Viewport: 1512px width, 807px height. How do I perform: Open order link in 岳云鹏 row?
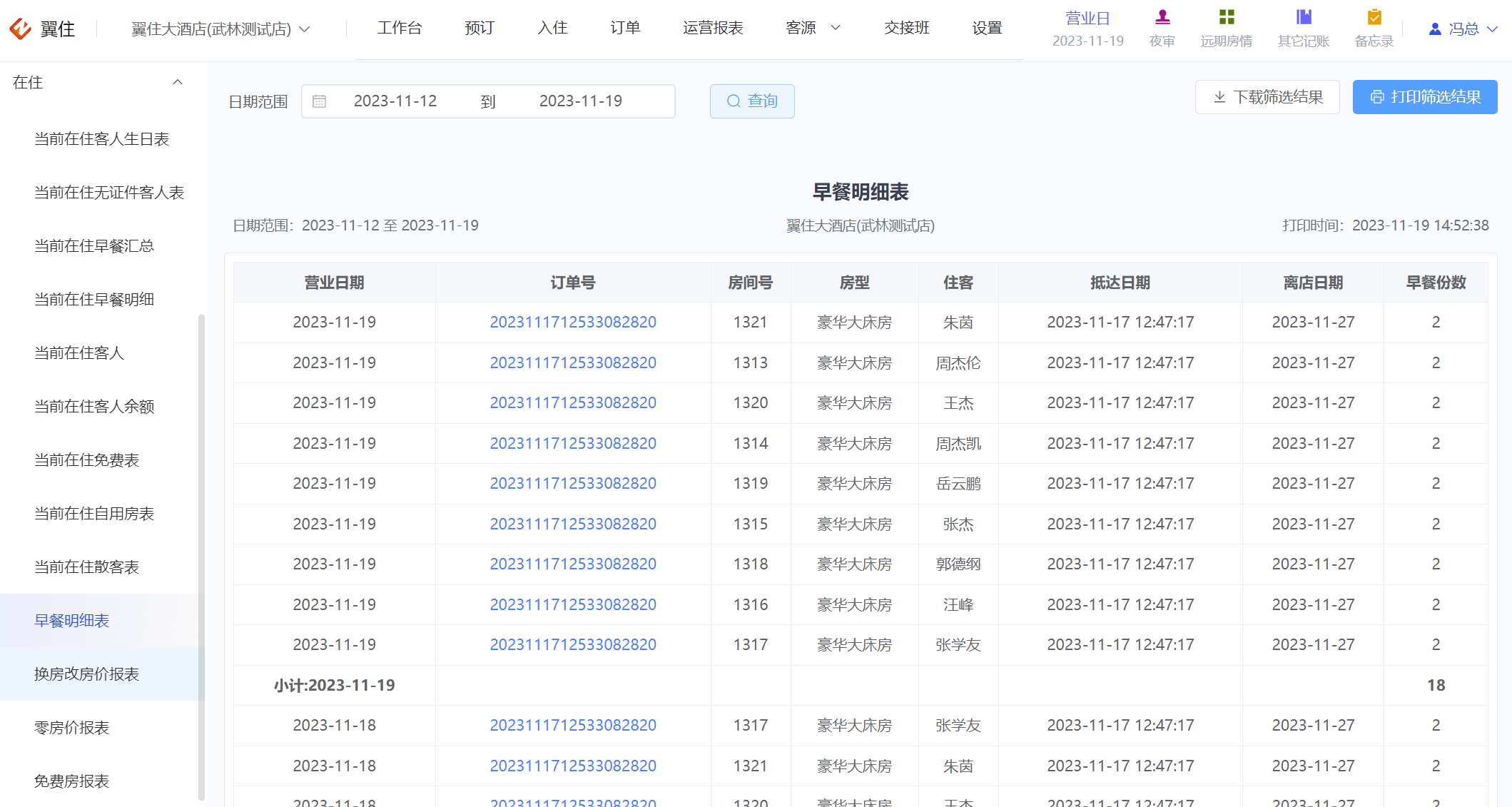[x=573, y=484]
